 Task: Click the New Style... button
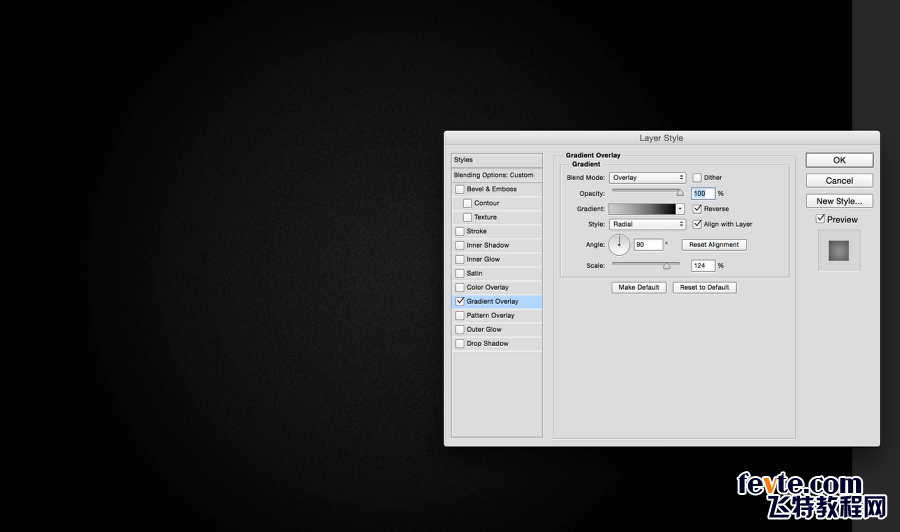[839, 201]
